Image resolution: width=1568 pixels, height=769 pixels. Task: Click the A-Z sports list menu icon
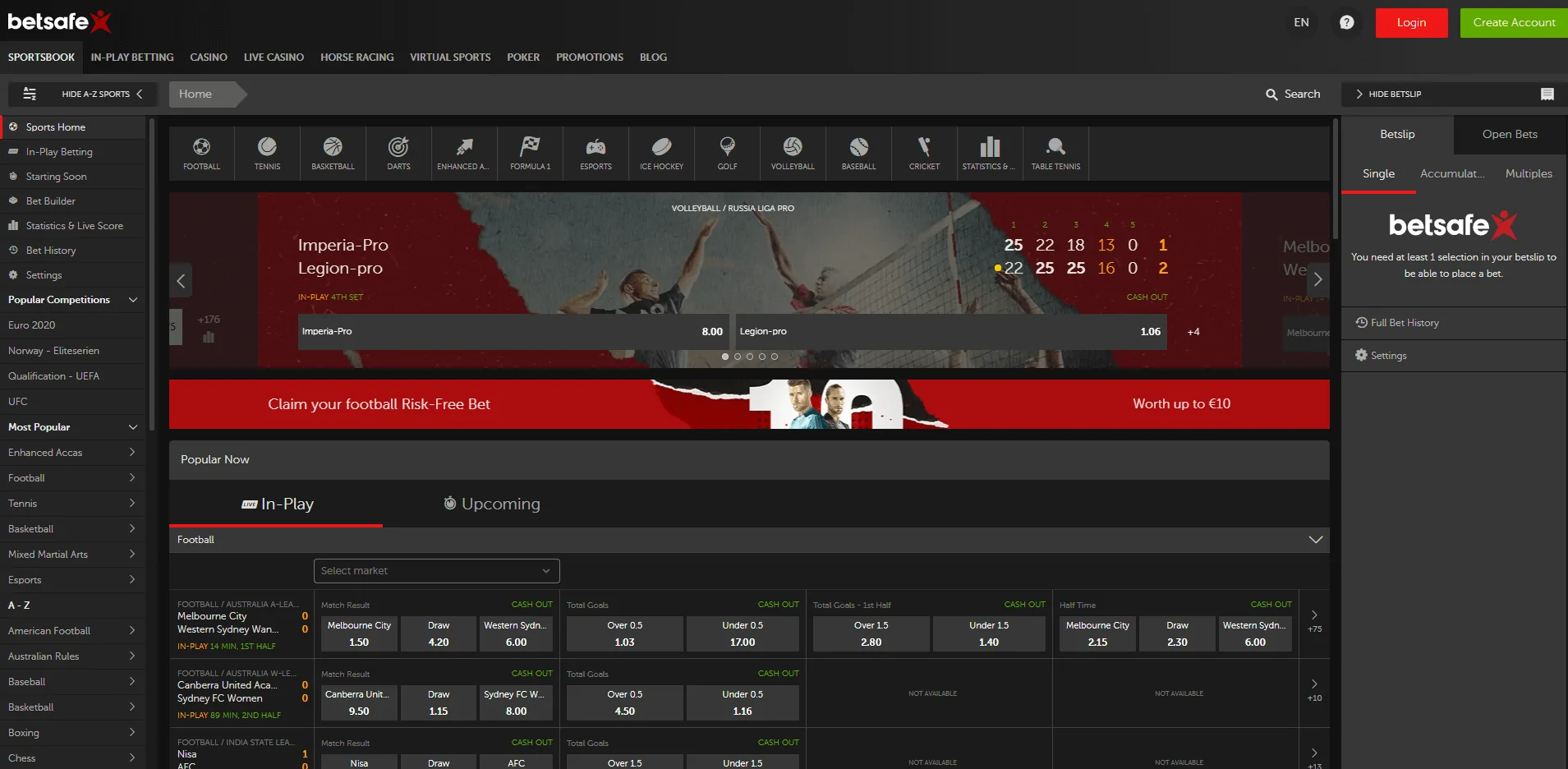click(x=30, y=94)
